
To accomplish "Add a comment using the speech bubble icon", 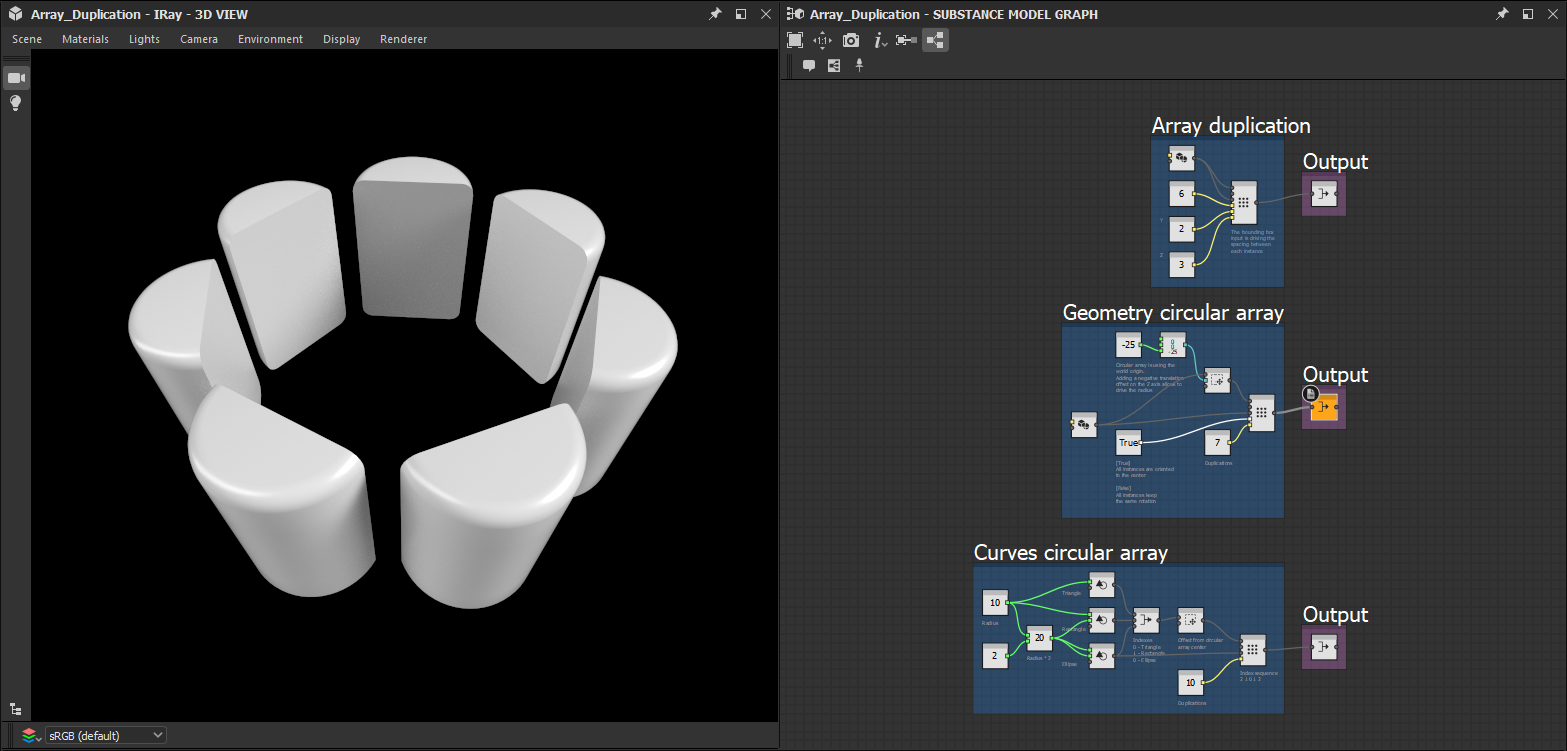I will click(x=809, y=65).
